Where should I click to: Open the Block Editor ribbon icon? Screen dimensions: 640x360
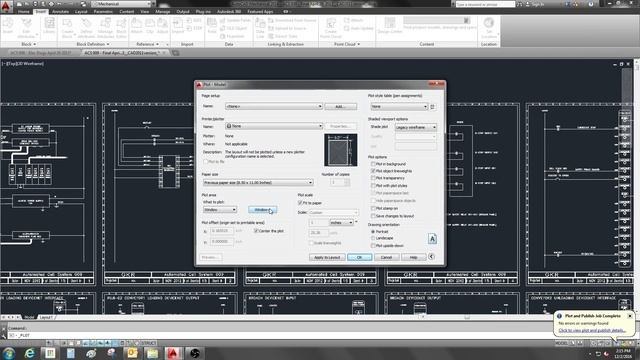point(121,27)
